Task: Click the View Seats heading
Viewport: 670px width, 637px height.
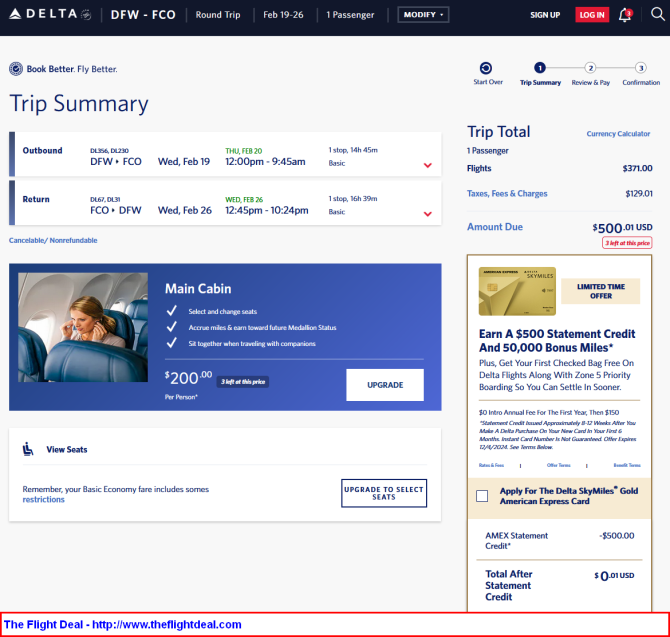Action: click(x=67, y=449)
